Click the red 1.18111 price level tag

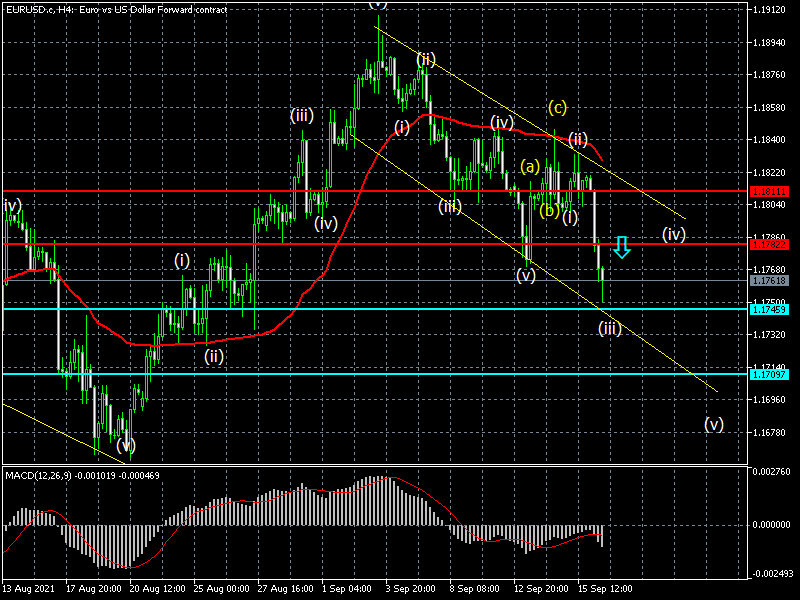(x=769, y=192)
